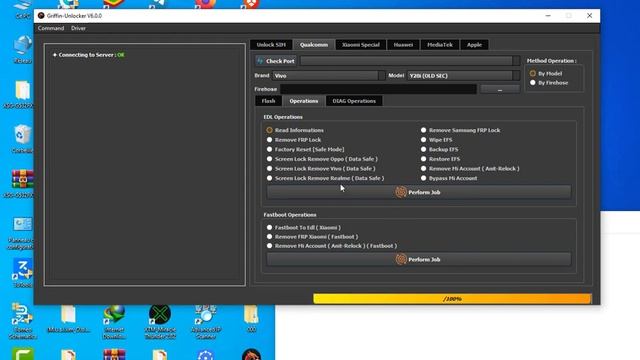Launch Advanced IP Scanner desktop shortcut
Viewport: 640px width, 360px height.
206,322
